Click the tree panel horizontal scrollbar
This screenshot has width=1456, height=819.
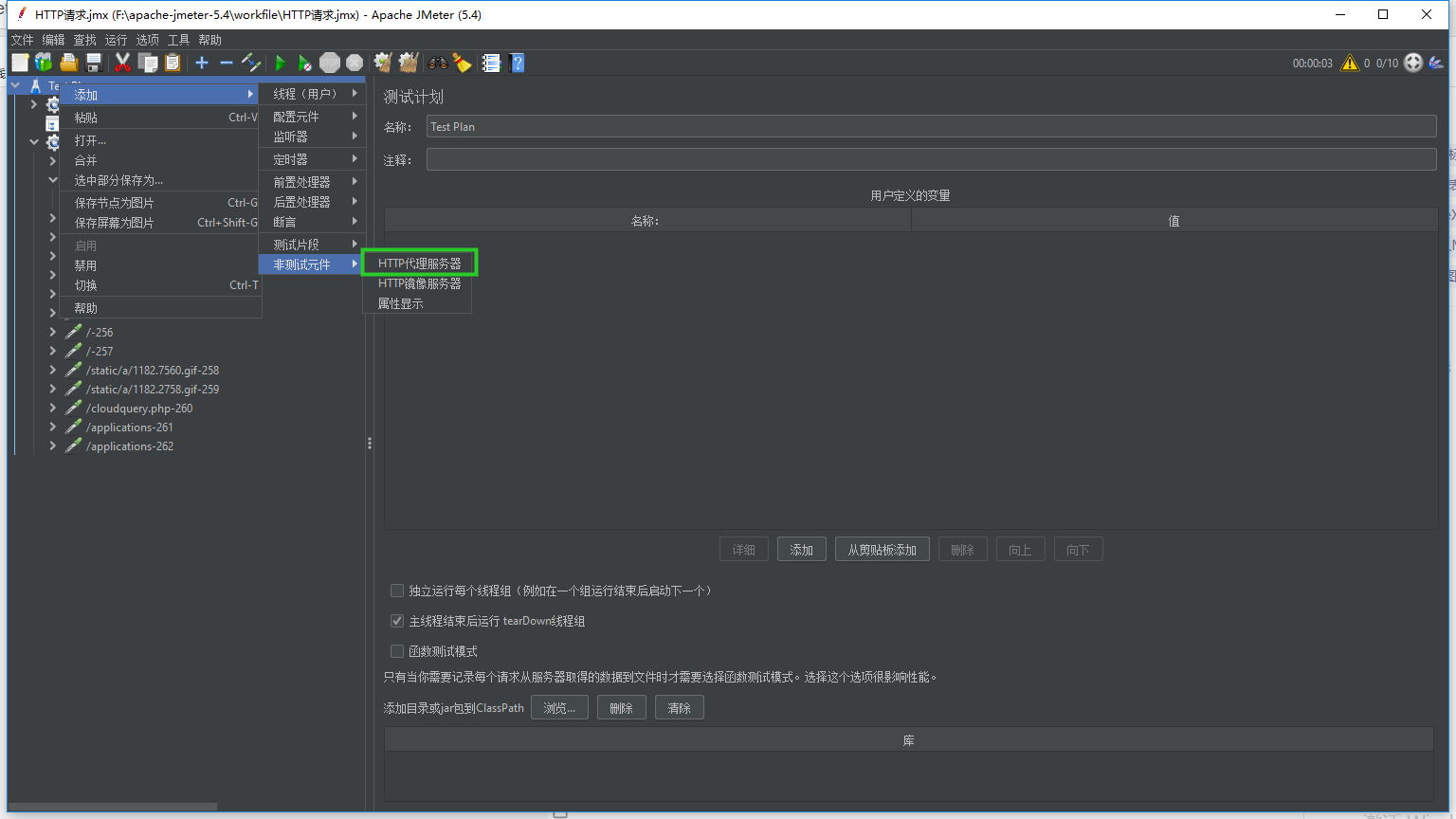(113, 807)
